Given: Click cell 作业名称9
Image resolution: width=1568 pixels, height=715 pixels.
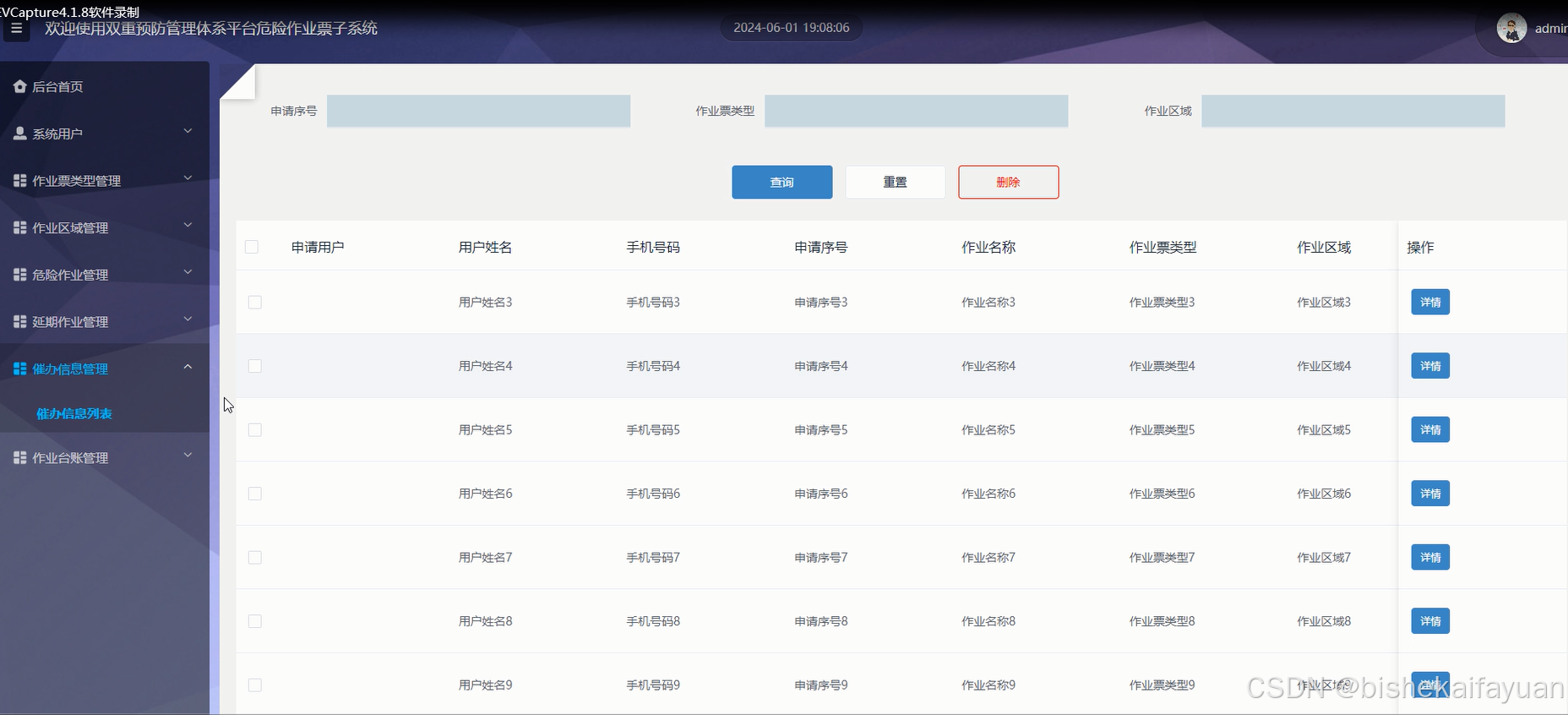Looking at the screenshot, I should tap(988, 685).
